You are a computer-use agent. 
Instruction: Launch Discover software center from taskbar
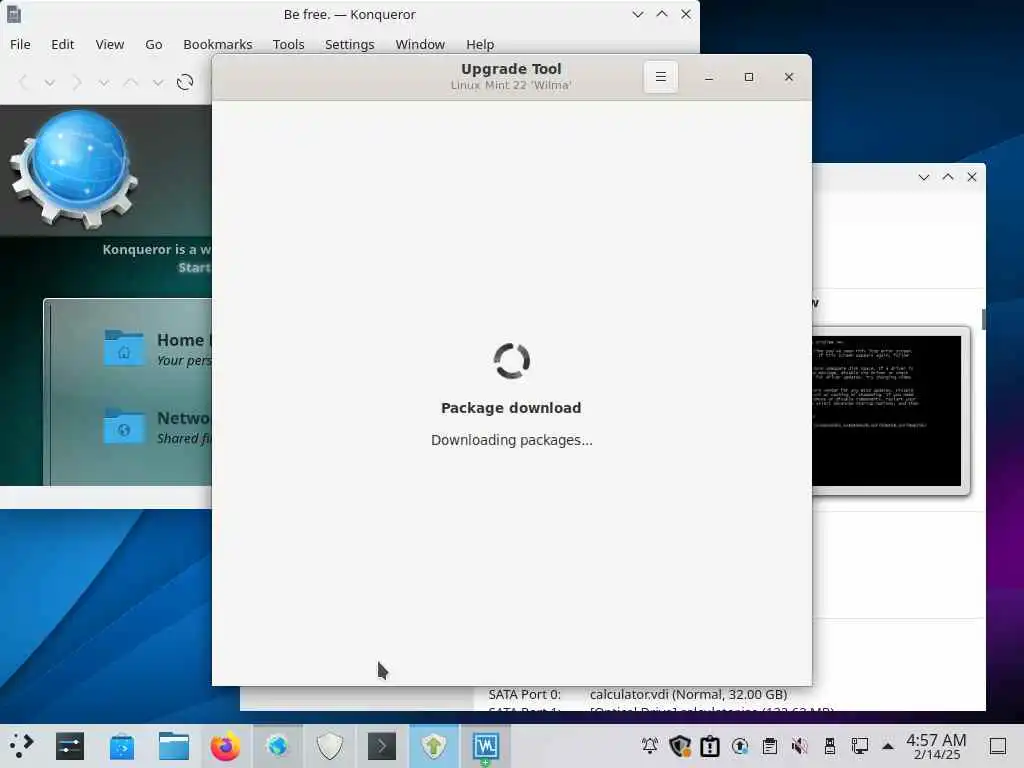pyautogui.click(x=121, y=746)
